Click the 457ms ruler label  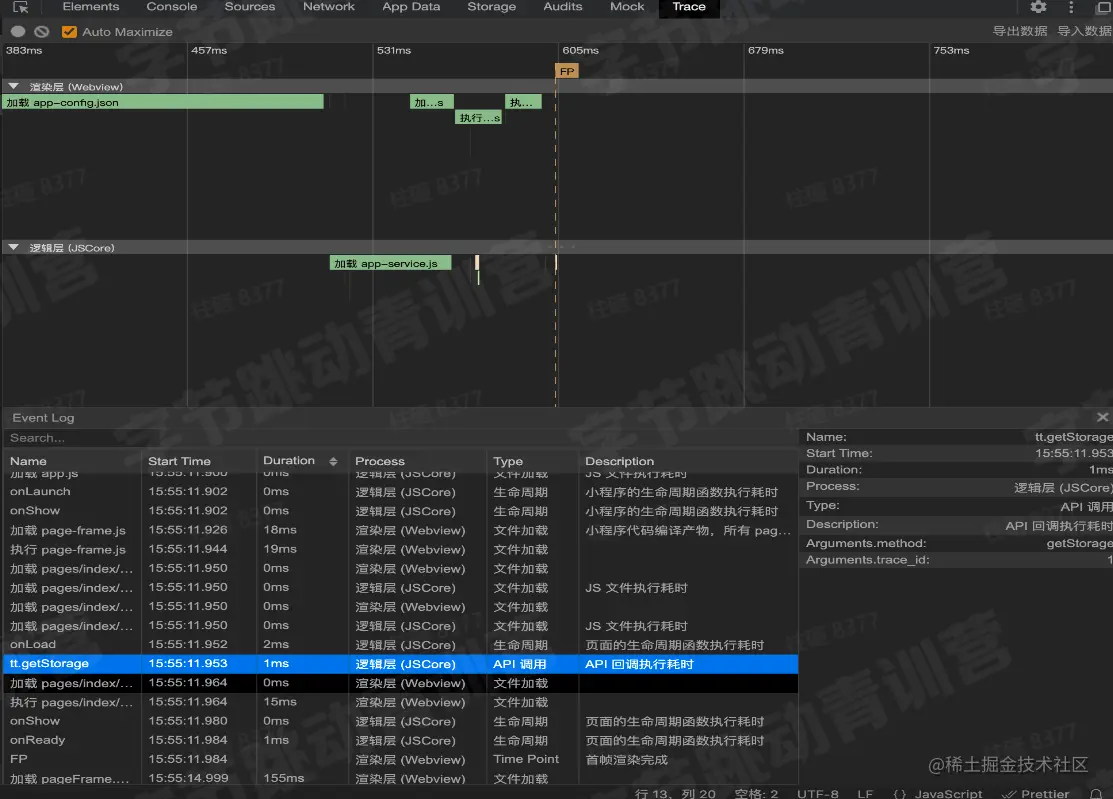pos(209,50)
